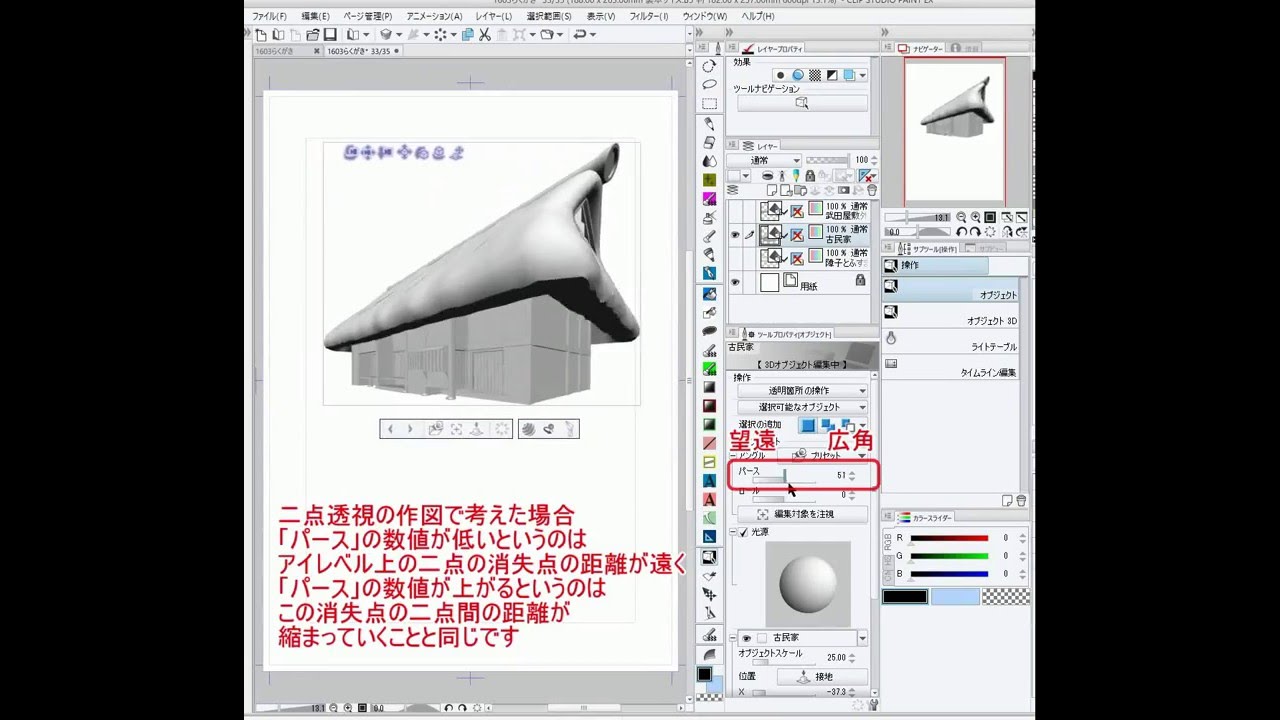This screenshot has width=1280, height=720.
Task: Open the アニメーション(A) menu
Action: (x=434, y=16)
